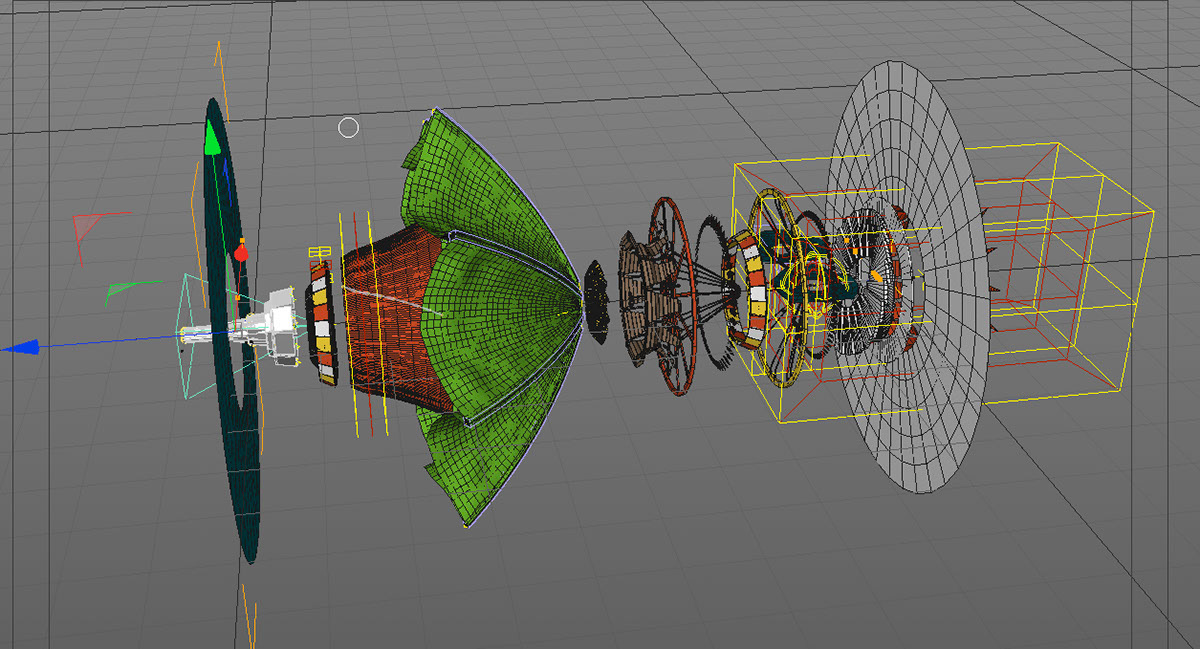Select the small black disc near petal tip
This screenshot has height=649, width=1200.
click(596, 302)
